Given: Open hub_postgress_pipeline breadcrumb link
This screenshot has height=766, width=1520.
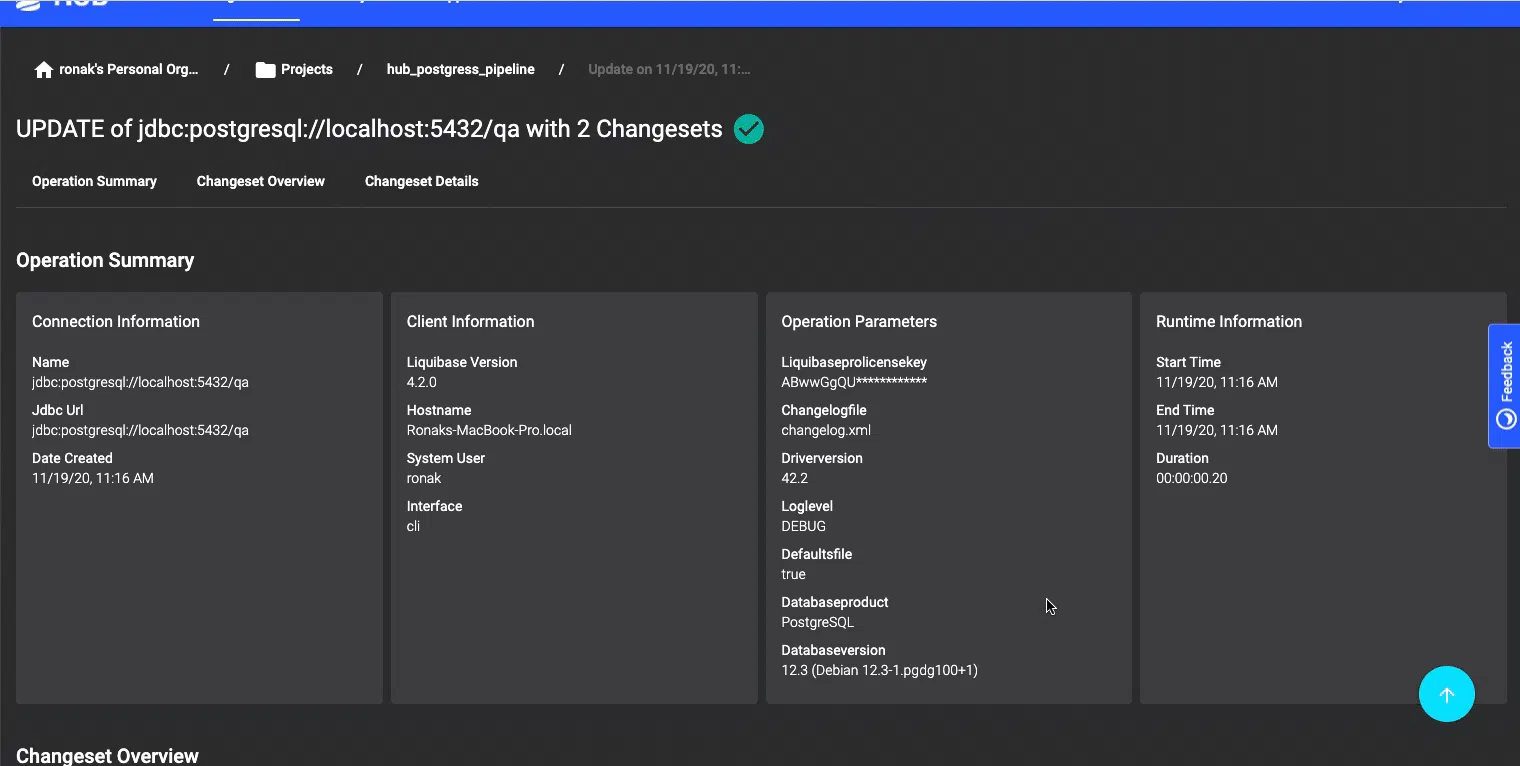Looking at the screenshot, I should [x=461, y=70].
